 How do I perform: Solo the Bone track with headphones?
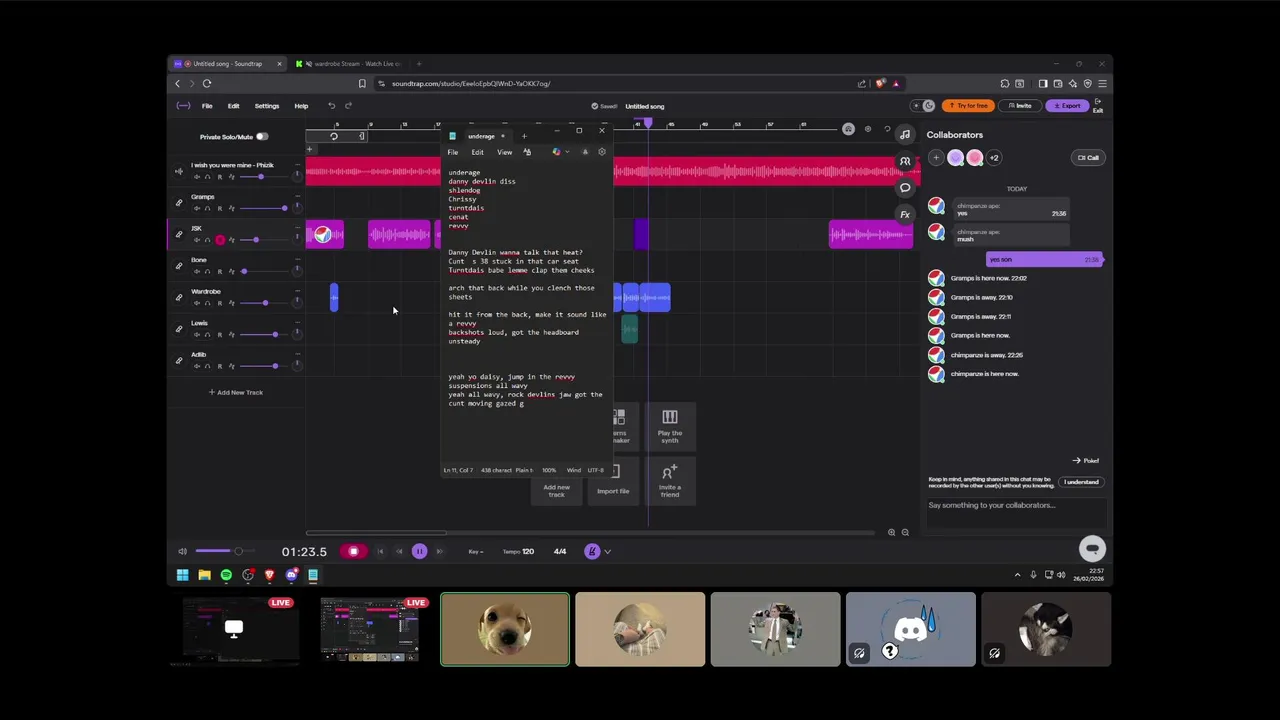tap(207, 271)
